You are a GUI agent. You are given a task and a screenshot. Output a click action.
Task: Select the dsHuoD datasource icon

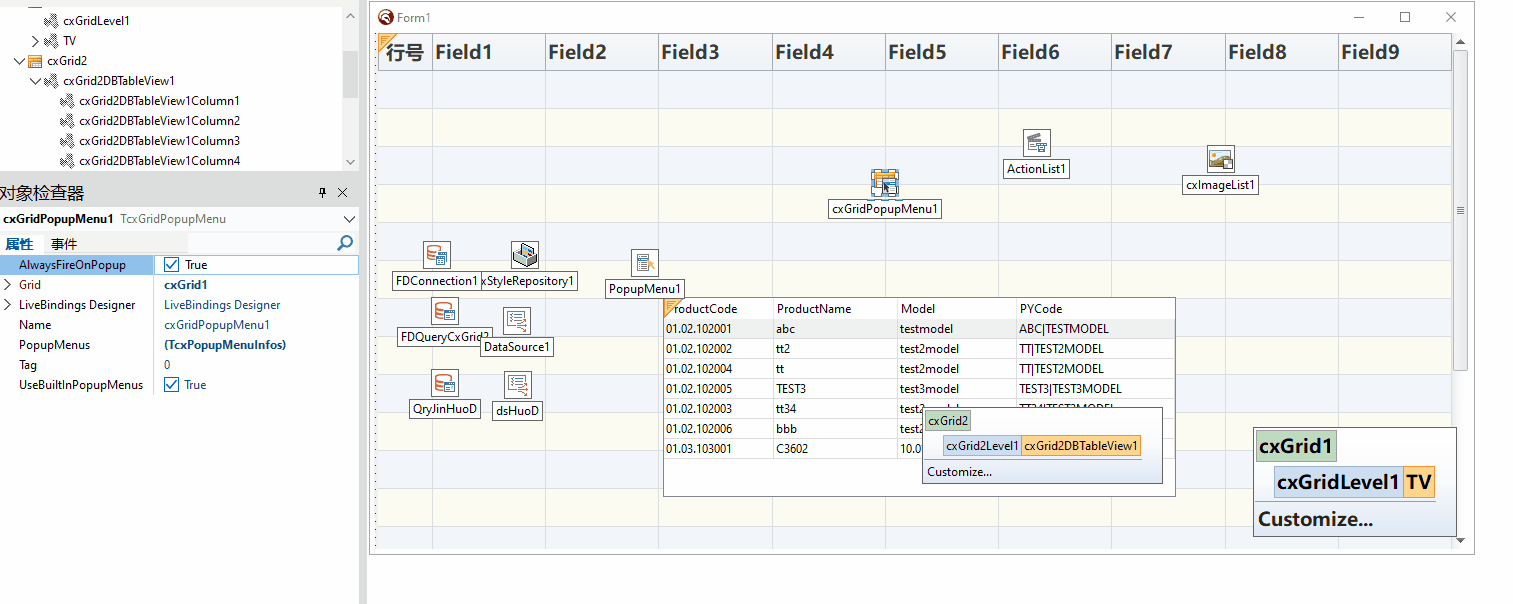coord(517,385)
